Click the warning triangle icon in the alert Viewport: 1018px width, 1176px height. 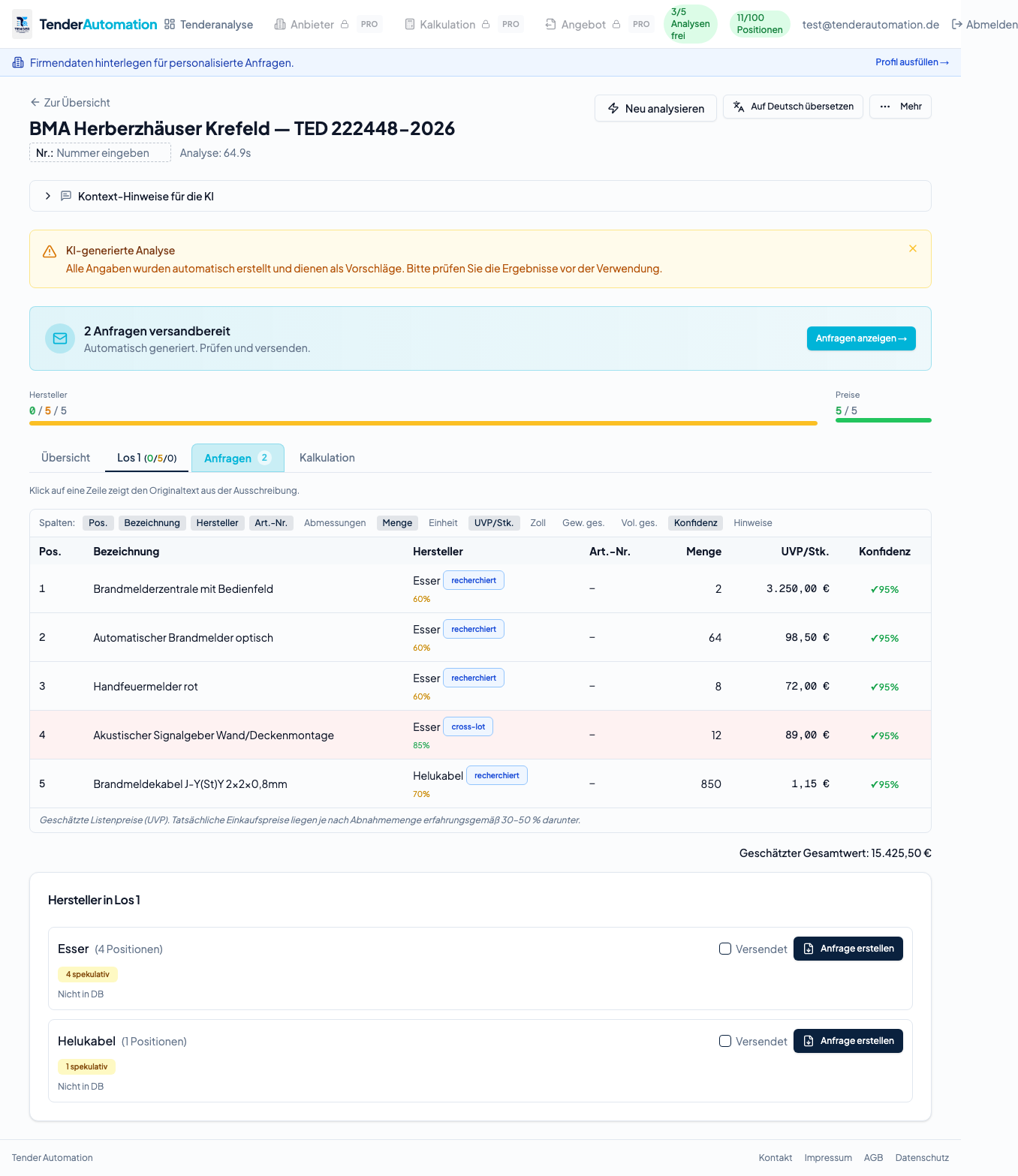click(50, 251)
